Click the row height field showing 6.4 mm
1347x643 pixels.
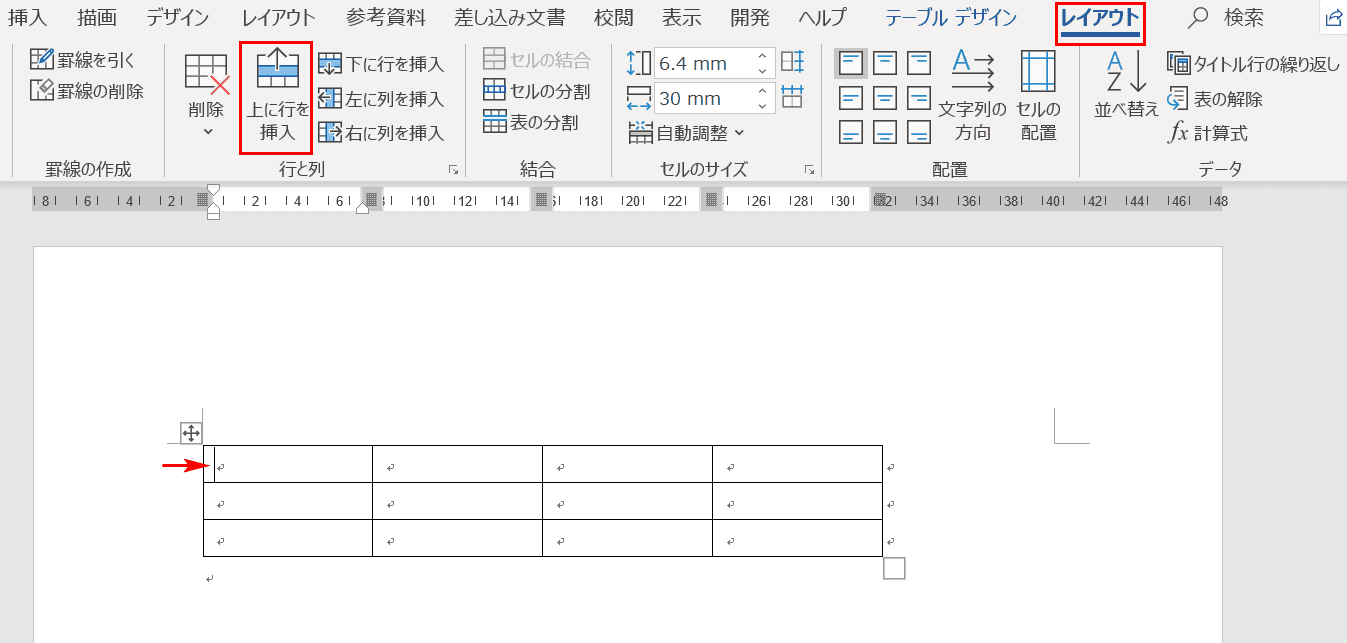point(703,64)
